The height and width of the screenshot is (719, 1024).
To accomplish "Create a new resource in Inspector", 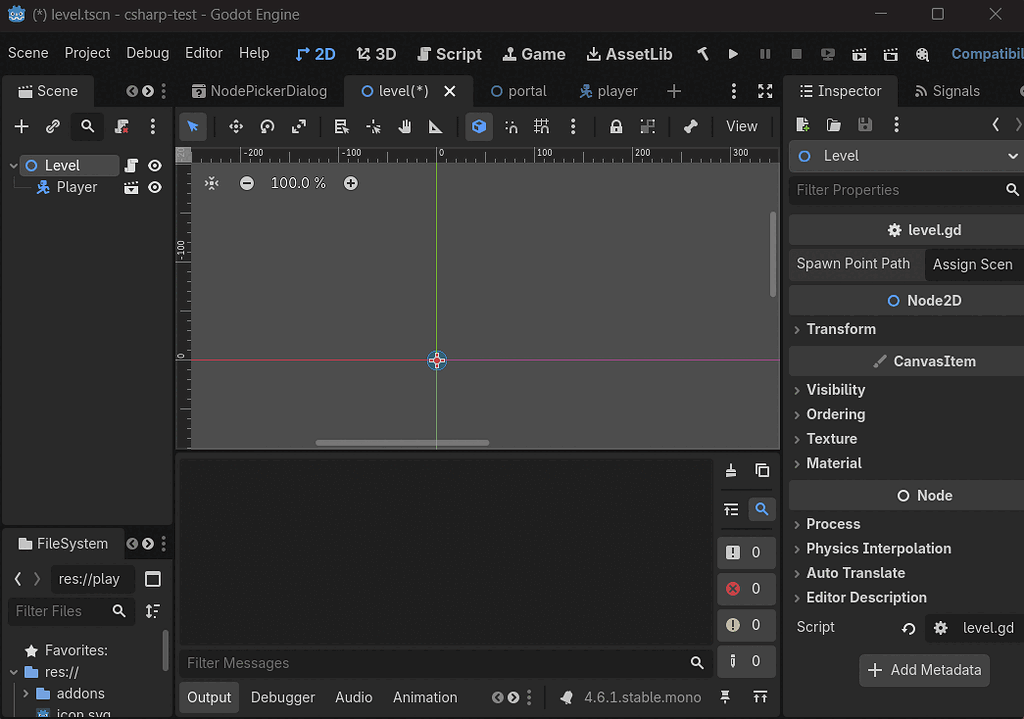I will (803, 125).
